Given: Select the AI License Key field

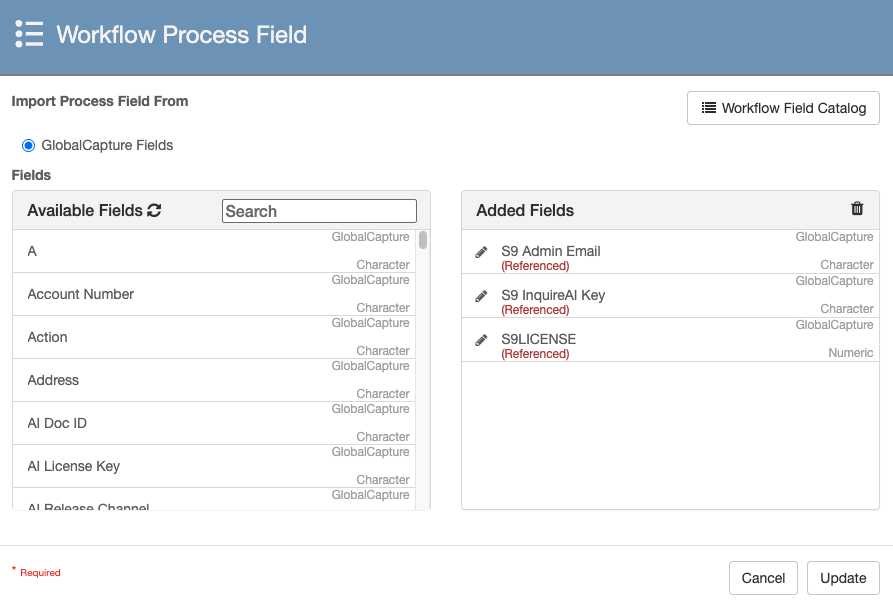Looking at the screenshot, I should point(74,466).
